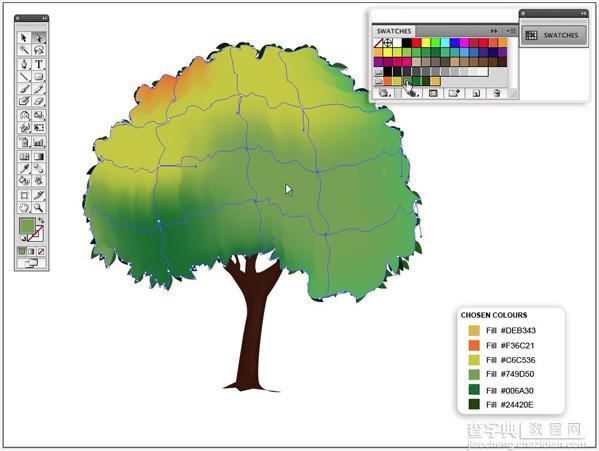Image resolution: width=599 pixels, height=451 pixels.
Task: Pick the red swatch in first row
Action: click(x=416, y=42)
